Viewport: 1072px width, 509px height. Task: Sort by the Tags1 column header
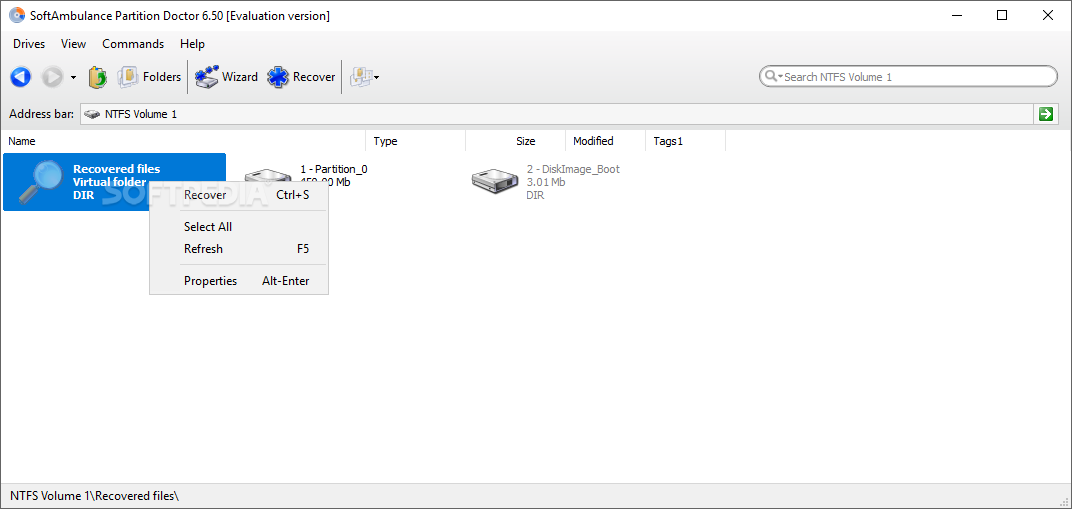(x=685, y=141)
